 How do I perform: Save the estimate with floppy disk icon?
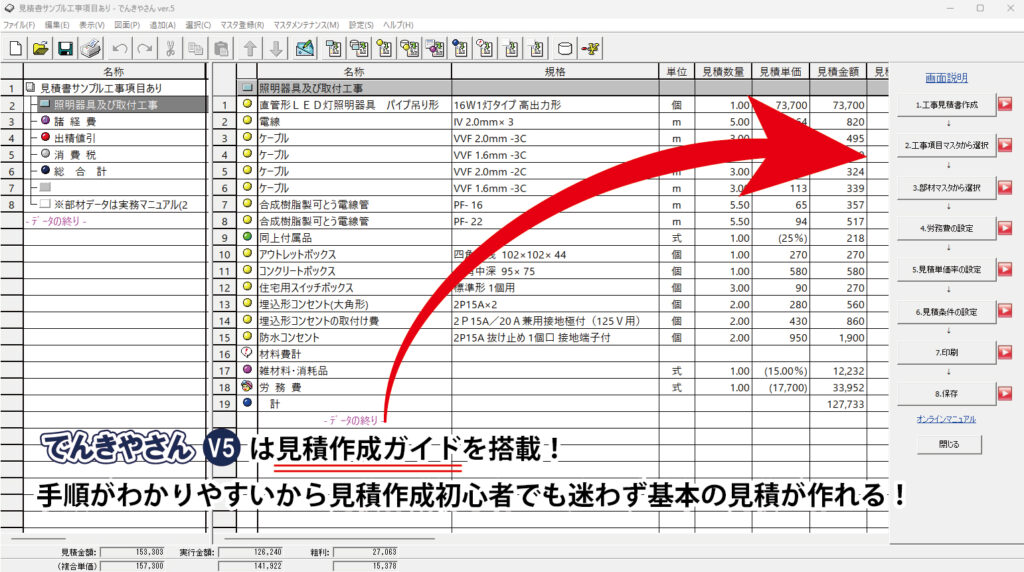65,48
